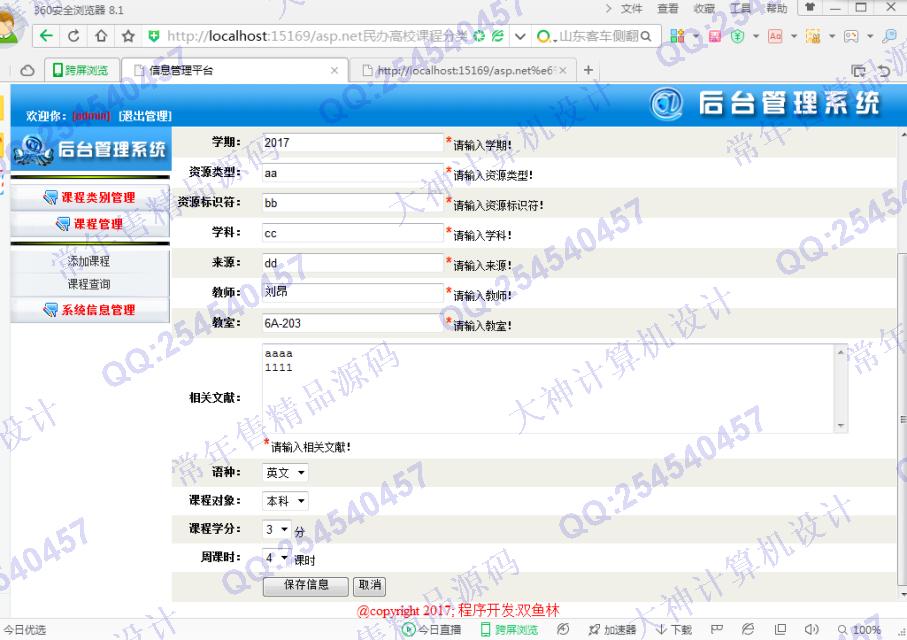
Task: Bookmark the page with the star icon
Action: [x=128, y=36]
